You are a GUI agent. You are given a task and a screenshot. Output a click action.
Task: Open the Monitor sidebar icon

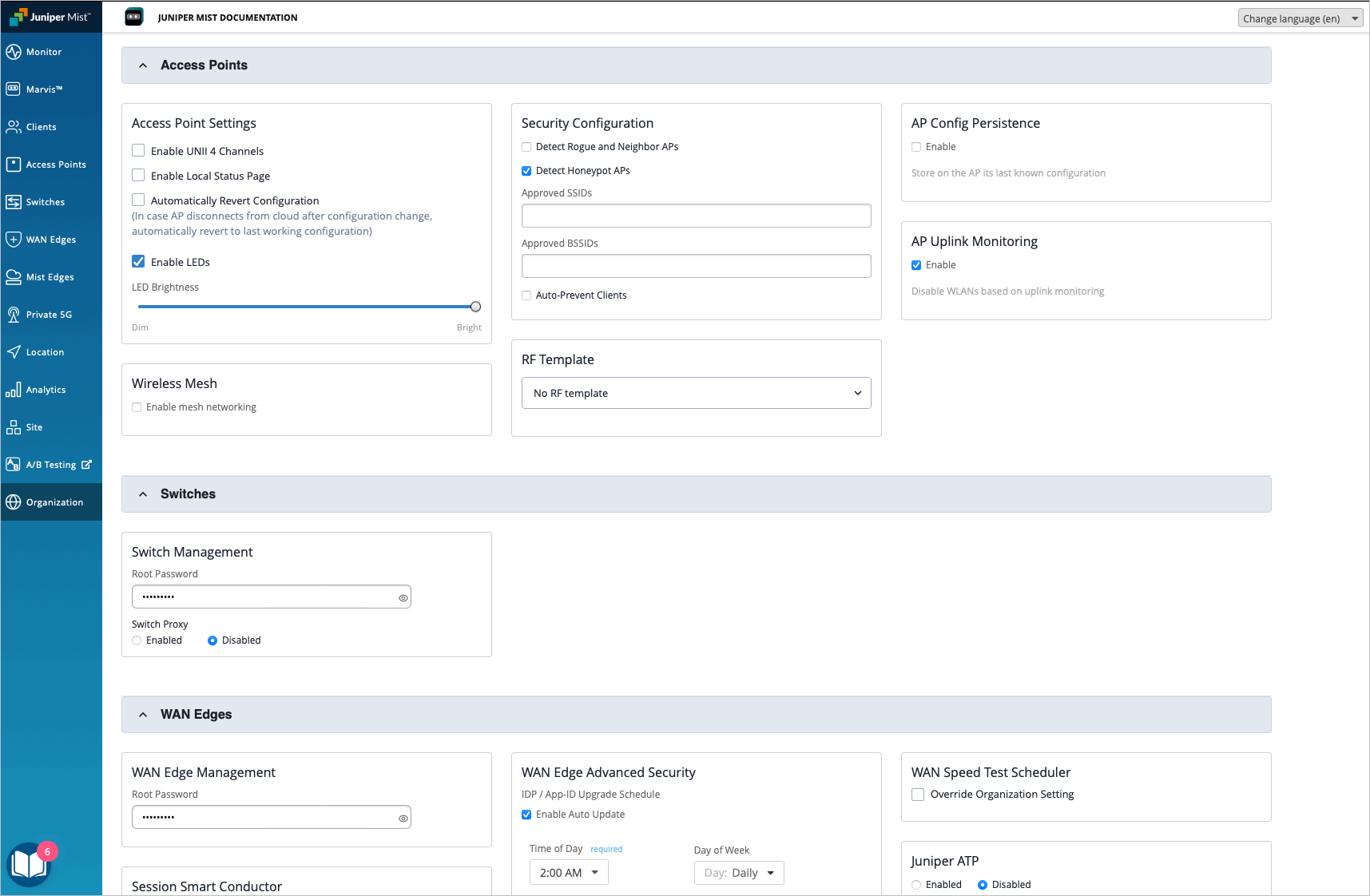coord(14,52)
